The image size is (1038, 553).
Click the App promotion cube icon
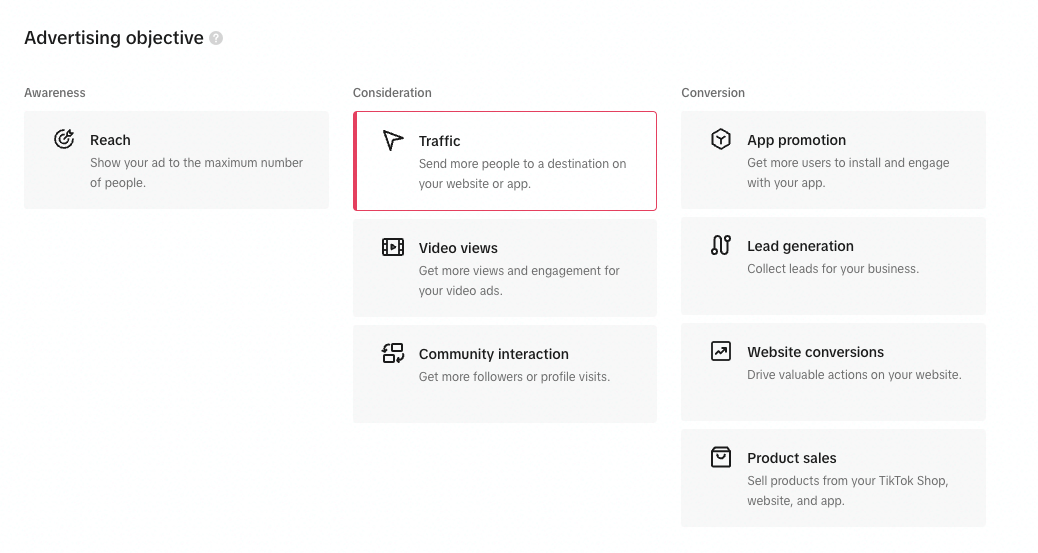721,139
